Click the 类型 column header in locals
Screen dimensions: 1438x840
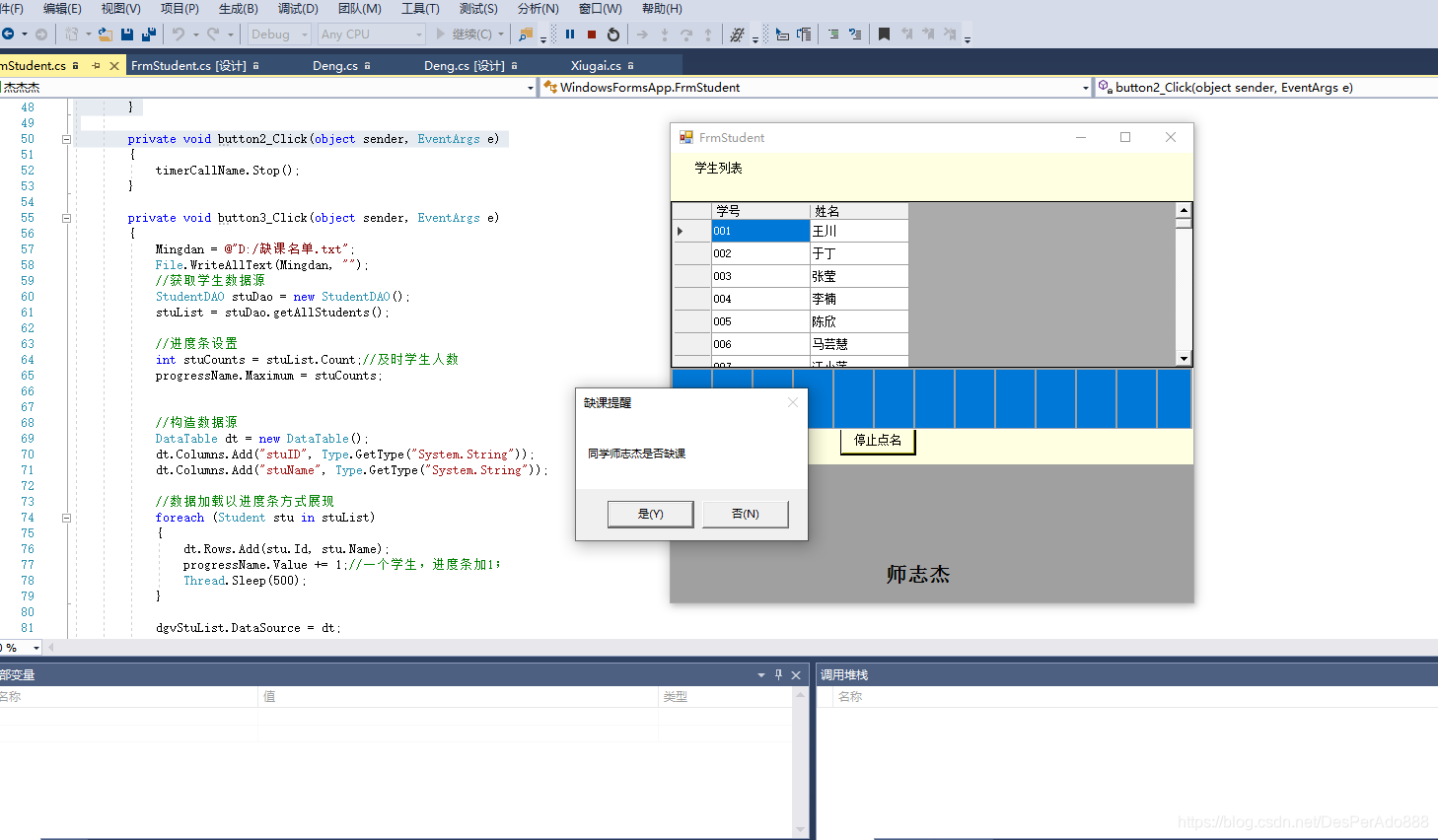[x=726, y=697]
